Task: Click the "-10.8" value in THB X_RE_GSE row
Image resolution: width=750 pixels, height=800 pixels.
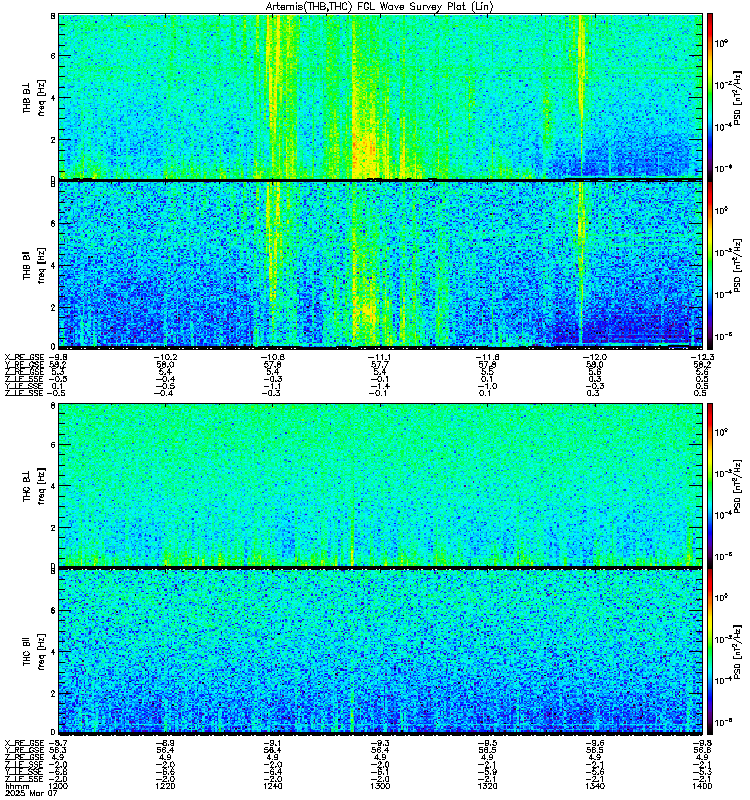Action: [x=272, y=357]
